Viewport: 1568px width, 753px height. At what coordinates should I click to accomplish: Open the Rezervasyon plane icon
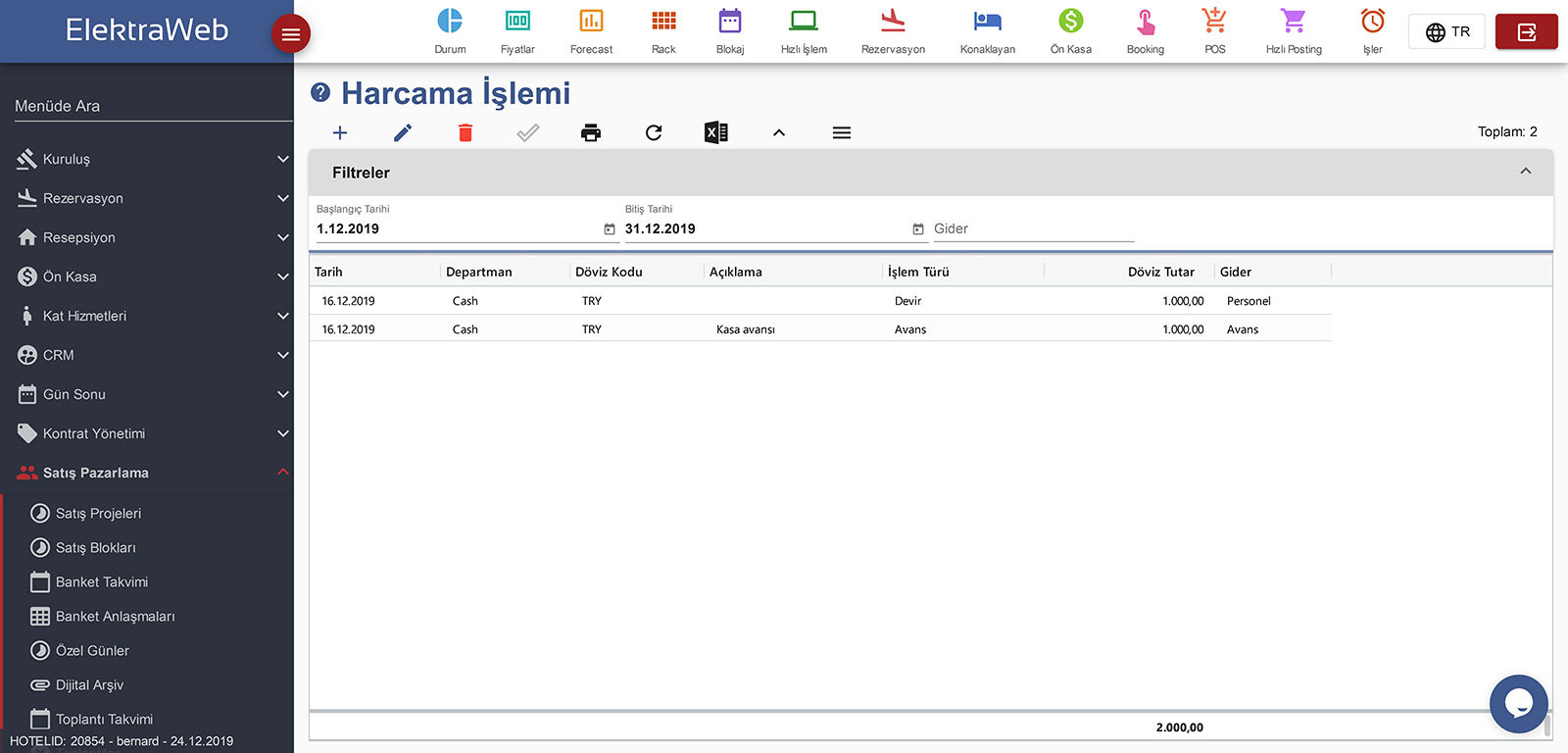(x=893, y=21)
